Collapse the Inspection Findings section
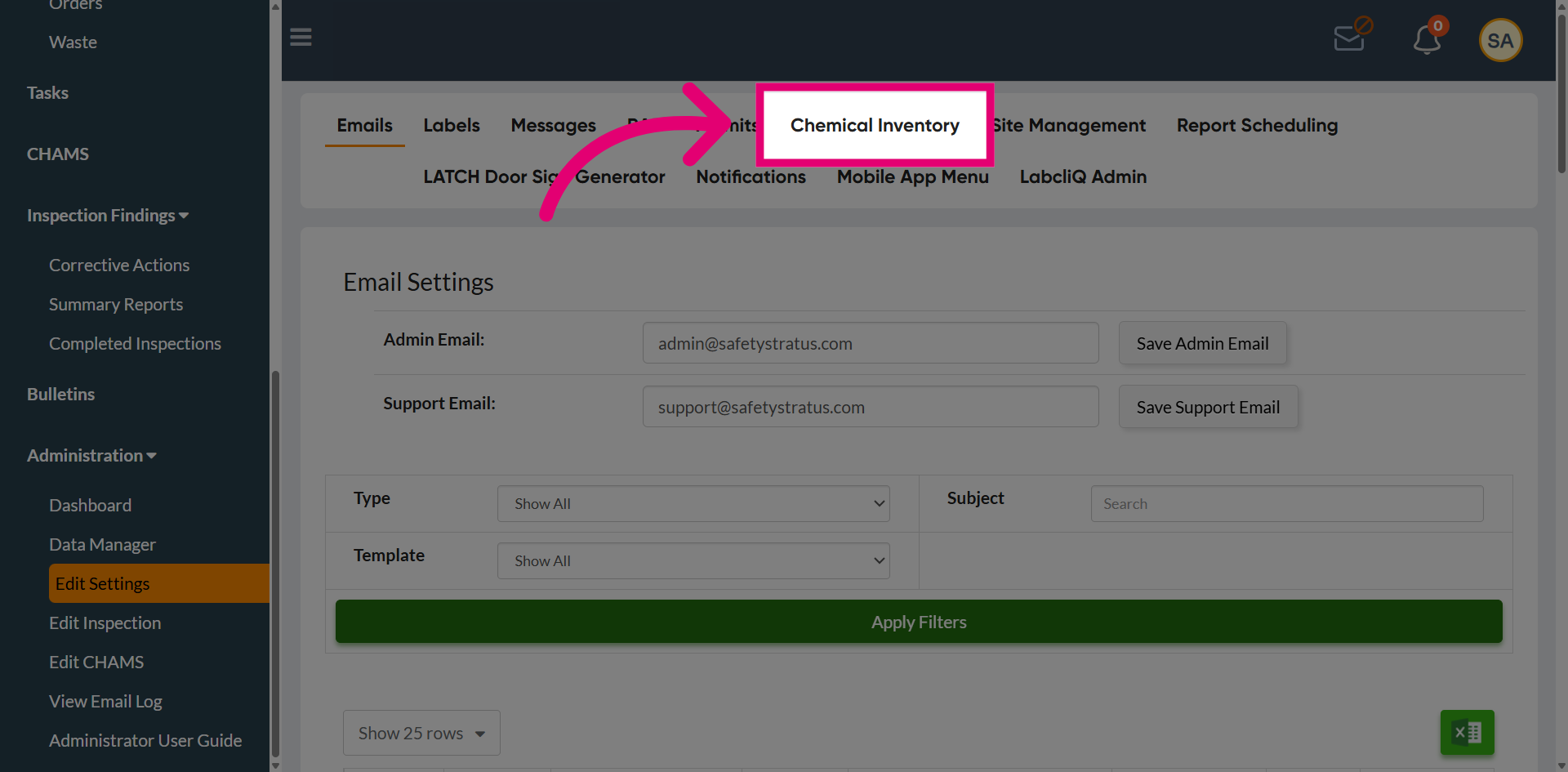Image resolution: width=1568 pixels, height=772 pixels. pos(108,216)
